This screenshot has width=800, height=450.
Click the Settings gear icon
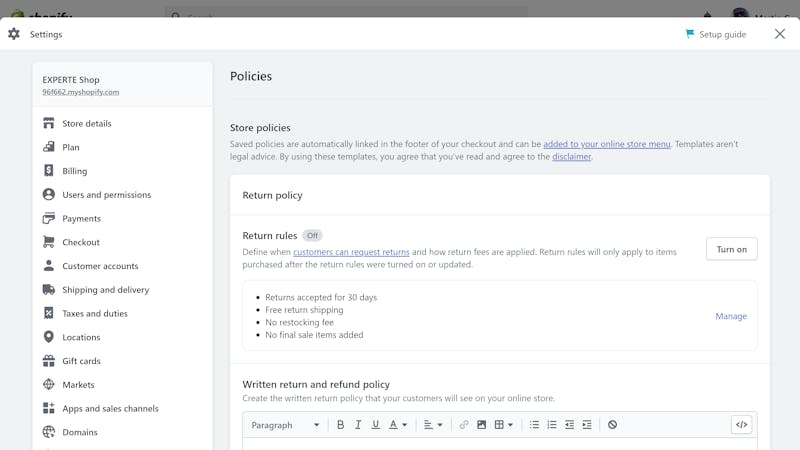(14, 34)
